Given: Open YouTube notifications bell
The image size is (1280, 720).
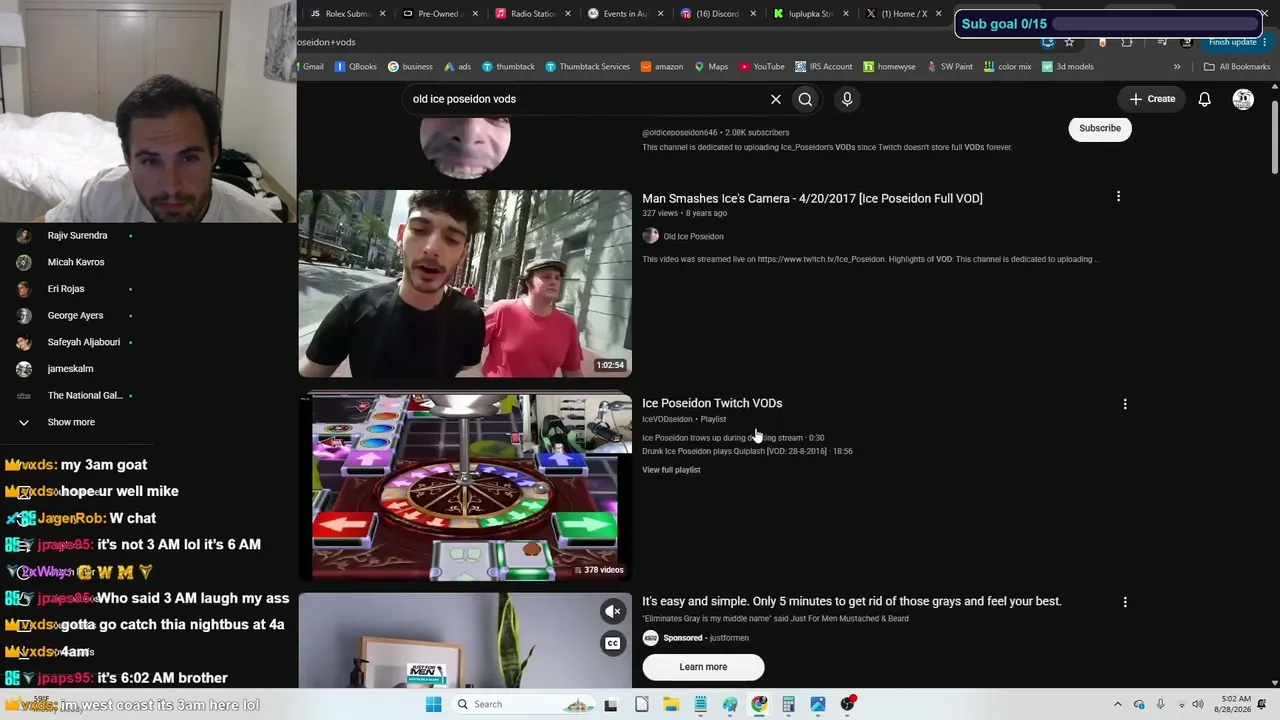Looking at the screenshot, I should pyautogui.click(x=1205, y=99).
